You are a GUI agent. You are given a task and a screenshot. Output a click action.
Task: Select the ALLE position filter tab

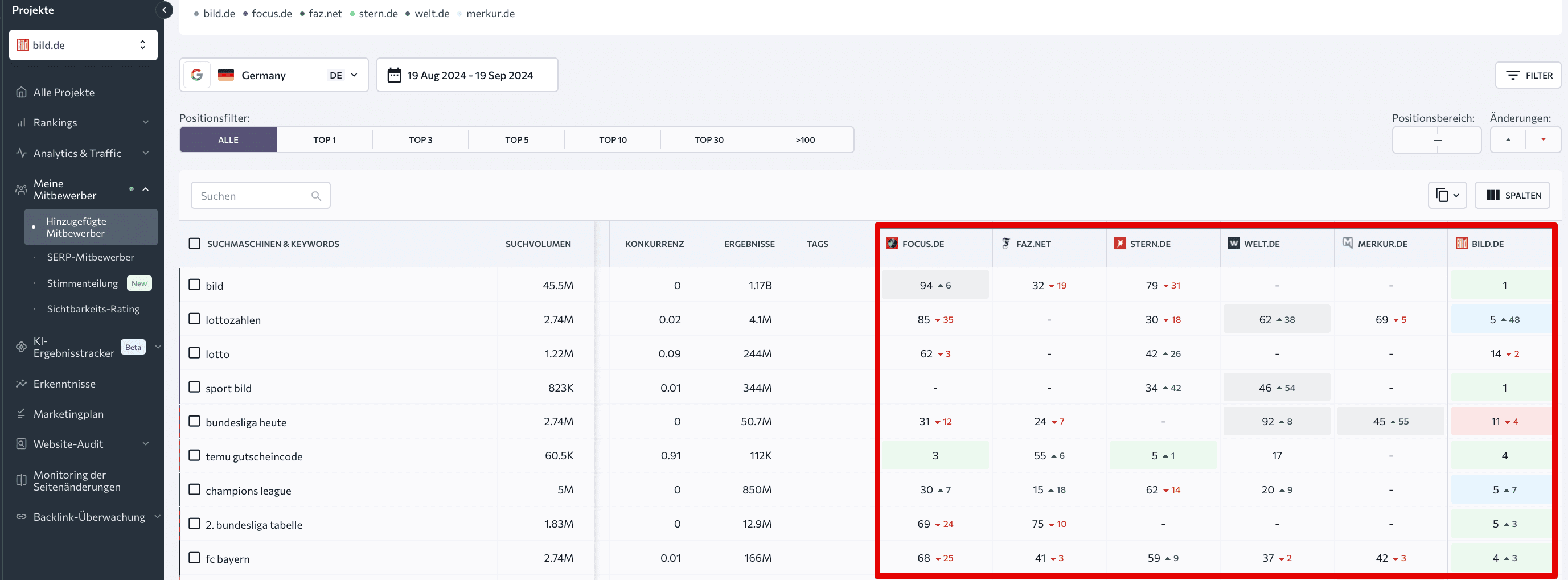[x=228, y=140]
